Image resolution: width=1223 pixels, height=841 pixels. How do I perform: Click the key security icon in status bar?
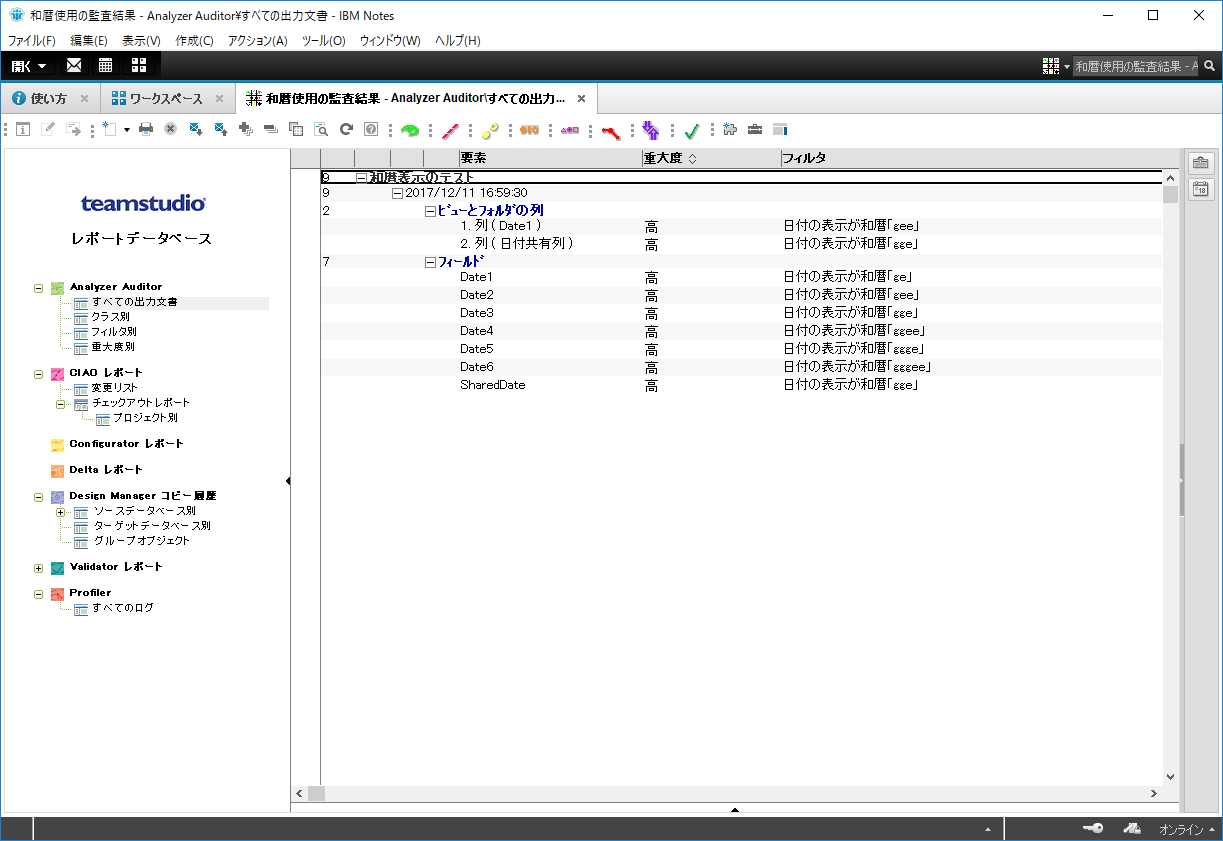click(x=1093, y=829)
